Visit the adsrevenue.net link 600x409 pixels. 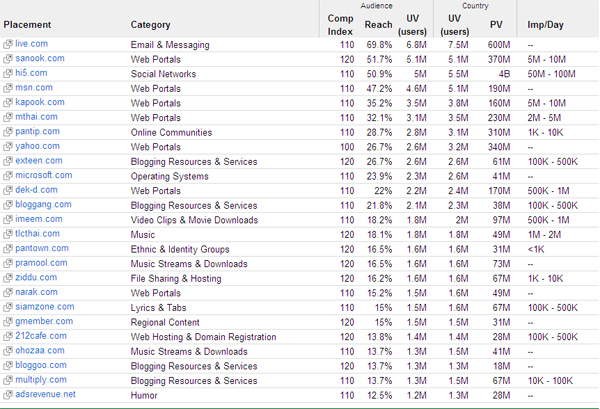[45, 394]
